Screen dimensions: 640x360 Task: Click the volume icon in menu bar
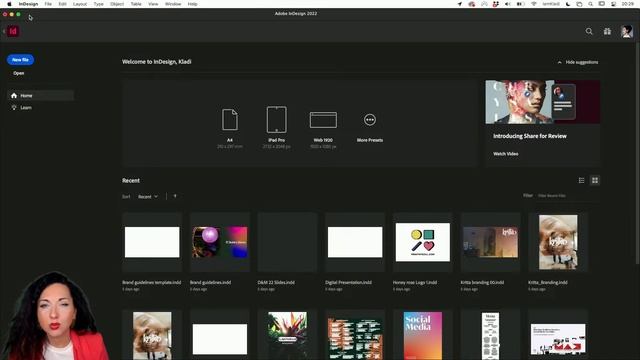pos(508,4)
